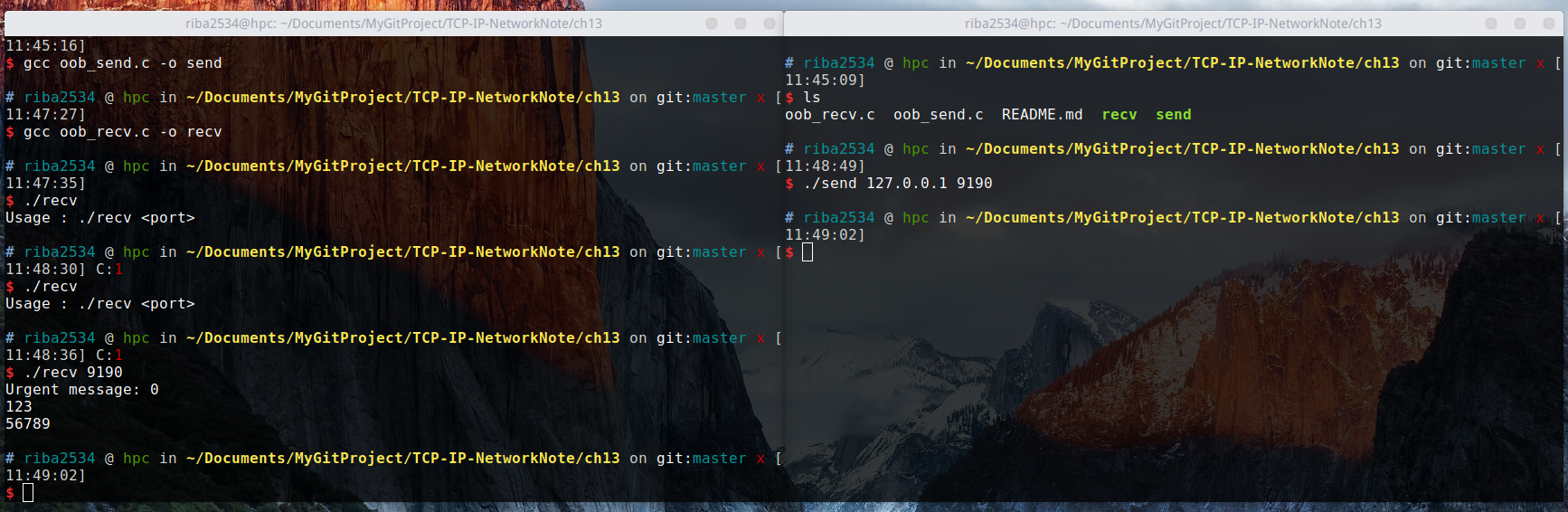Minimize the right terminal window
The width and height of the screenshot is (1568, 512).
coord(1491,24)
